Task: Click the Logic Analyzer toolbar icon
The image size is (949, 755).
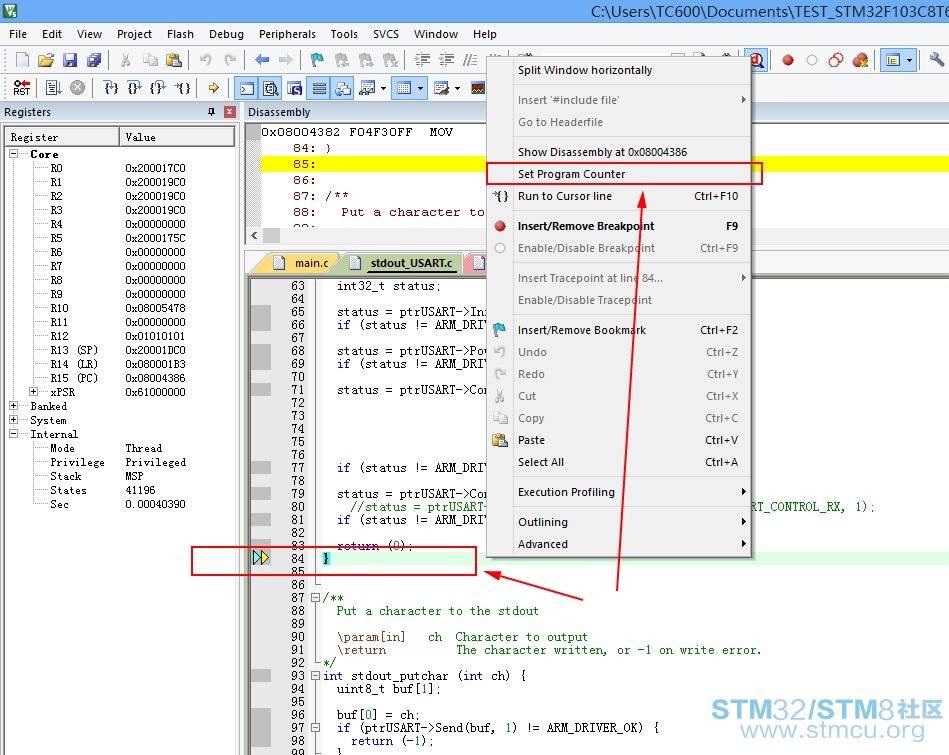Action: click(x=478, y=88)
